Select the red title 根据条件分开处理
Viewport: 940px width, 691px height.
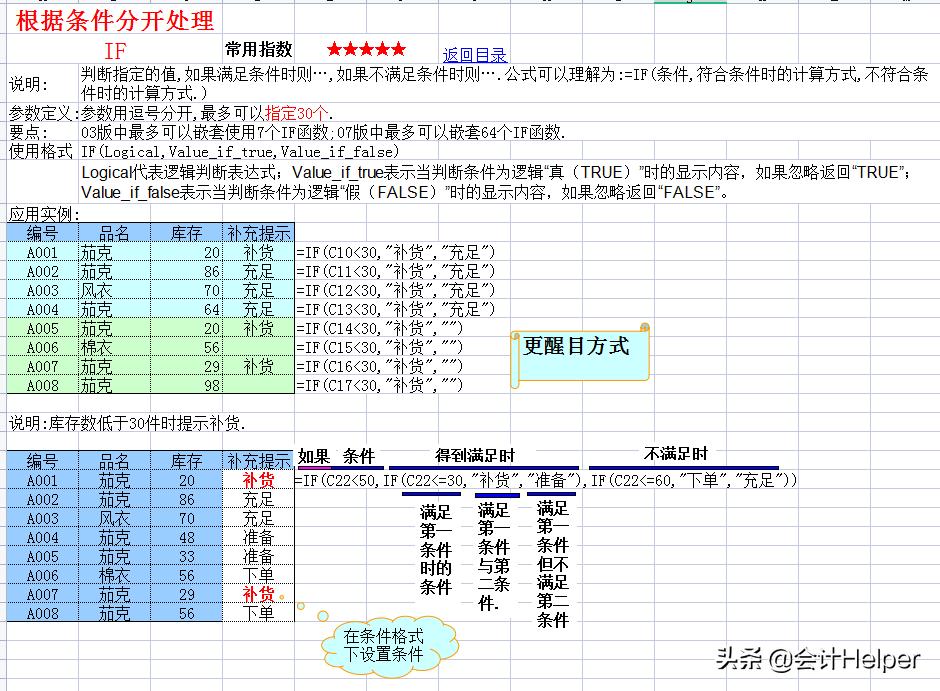click(x=115, y=20)
